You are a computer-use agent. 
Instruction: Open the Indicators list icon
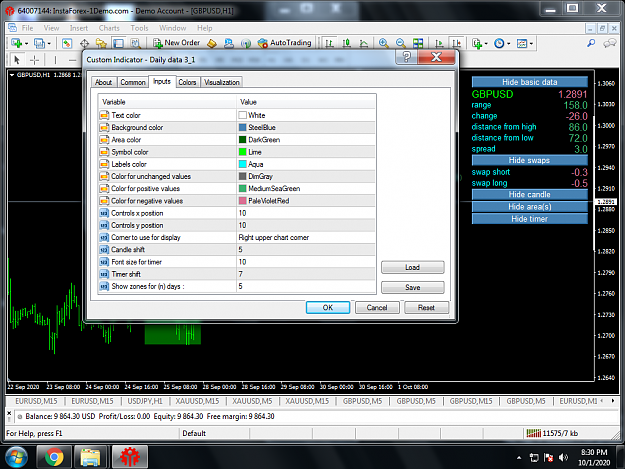tap(477, 43)
